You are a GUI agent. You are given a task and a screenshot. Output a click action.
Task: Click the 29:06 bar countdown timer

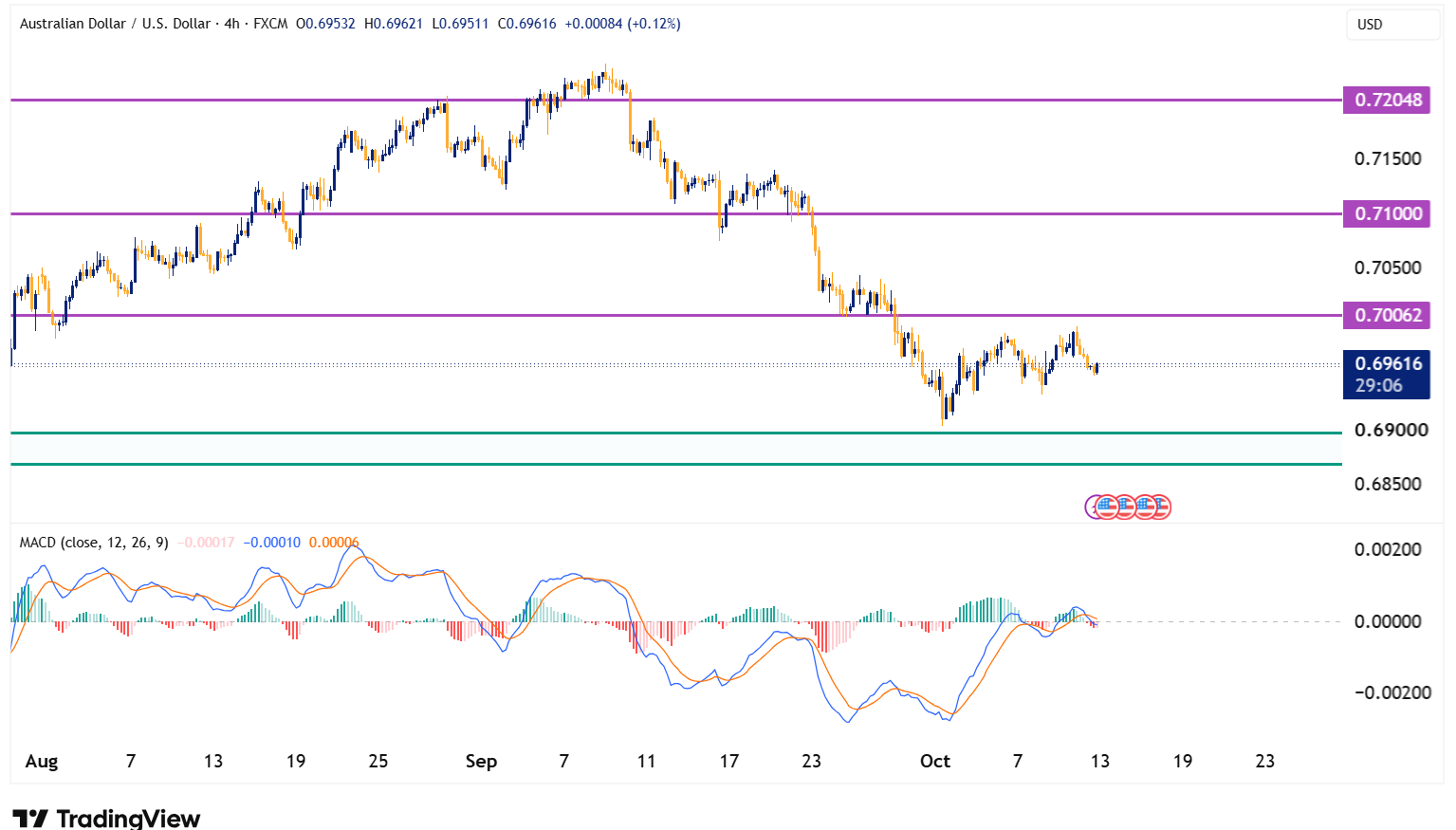[1378, 385]
